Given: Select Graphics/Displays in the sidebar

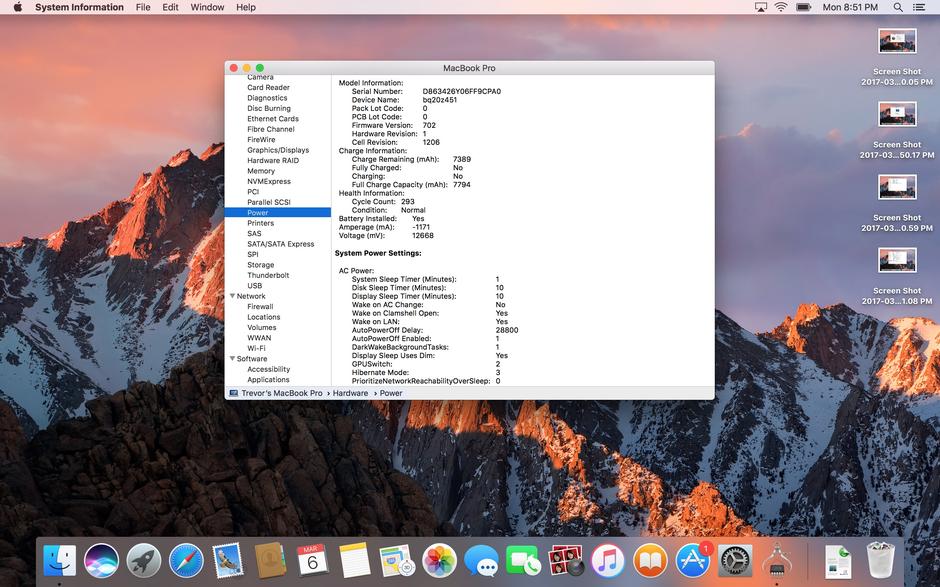Looking at the screenshot, I should pyautogui.click(x=278, y=150).
